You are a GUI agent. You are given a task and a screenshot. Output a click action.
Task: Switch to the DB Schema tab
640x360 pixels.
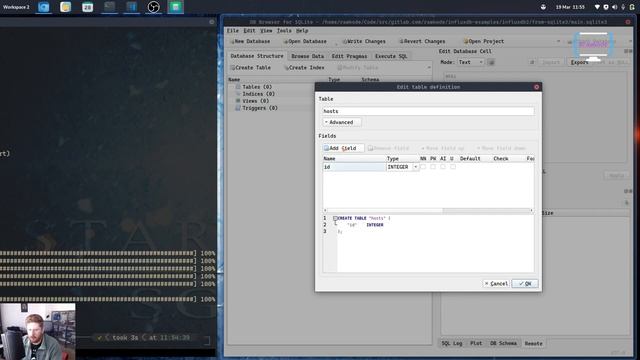(x=503, y=344)
